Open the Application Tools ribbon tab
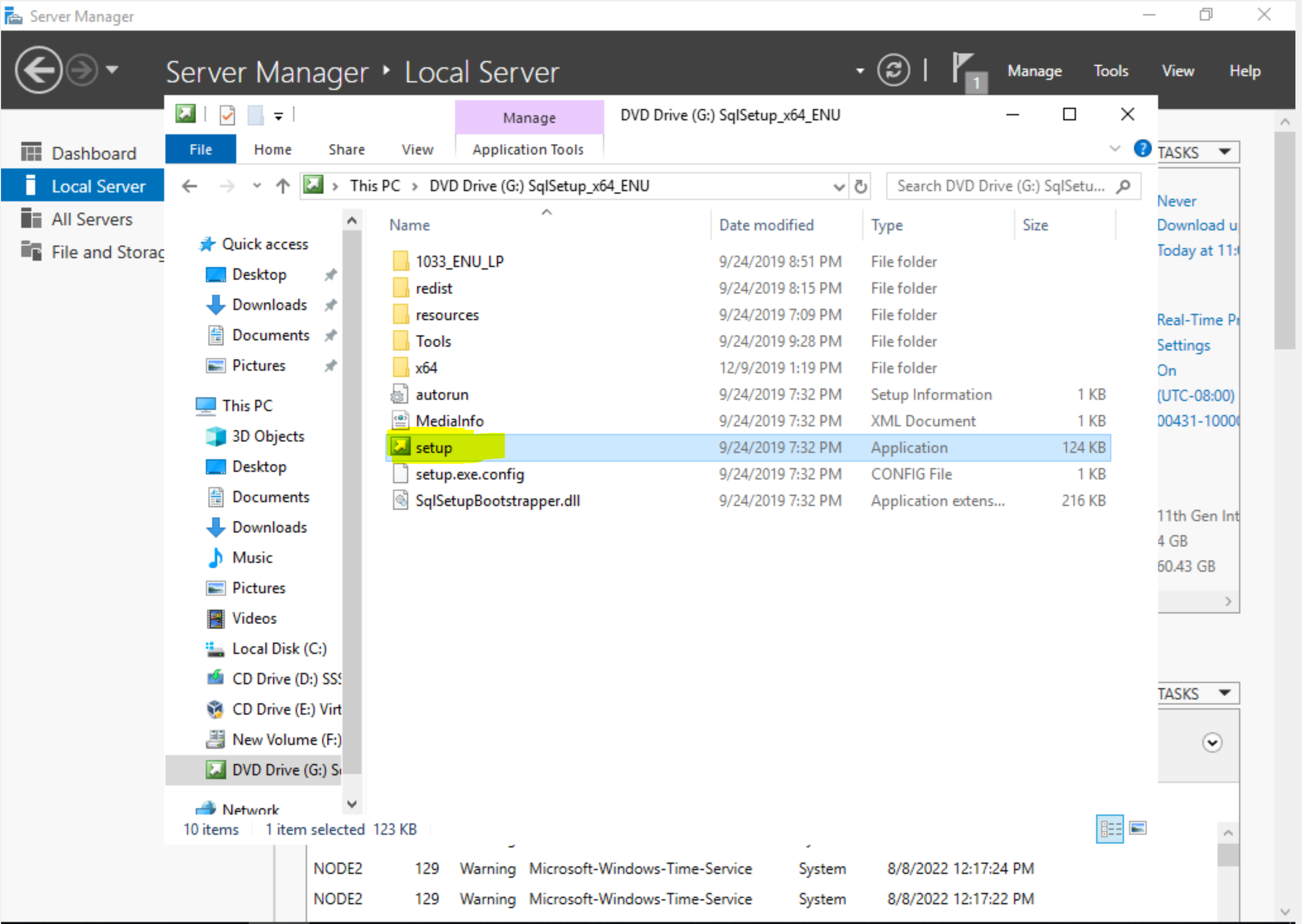1302x924 pixels. point(528,149)
